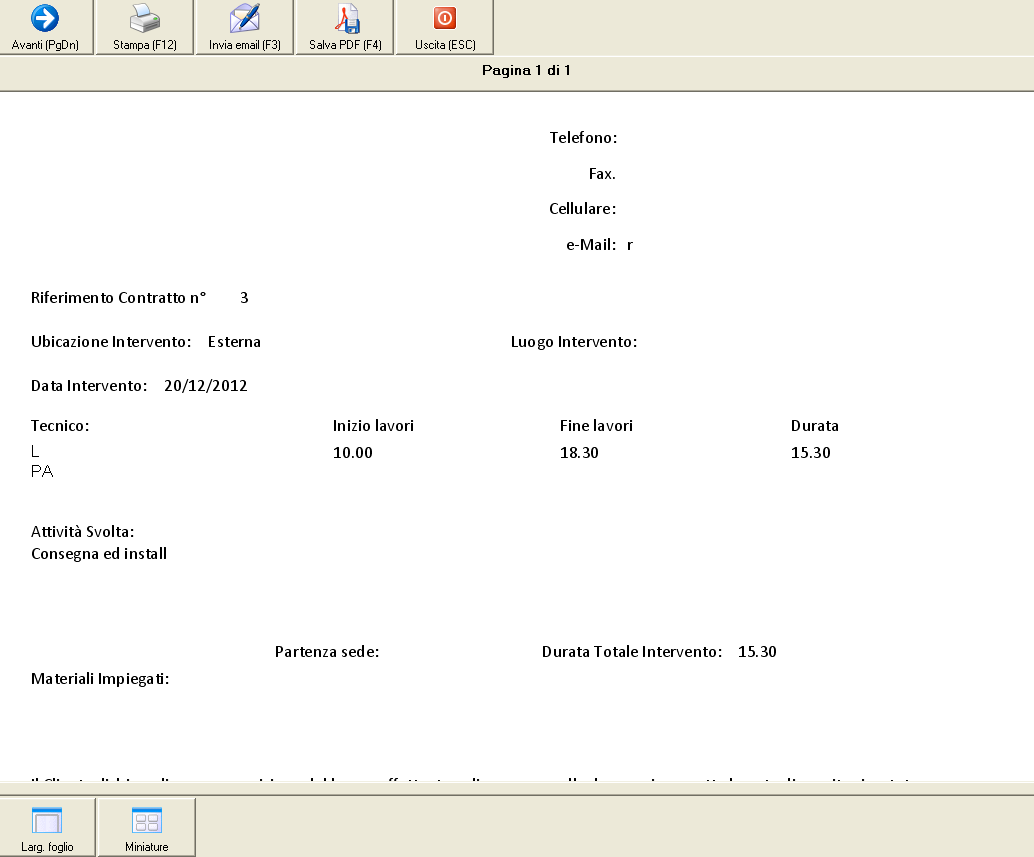Click end time value '18.30'
The height and width of the screenshot is (857, 1034).
579,453
